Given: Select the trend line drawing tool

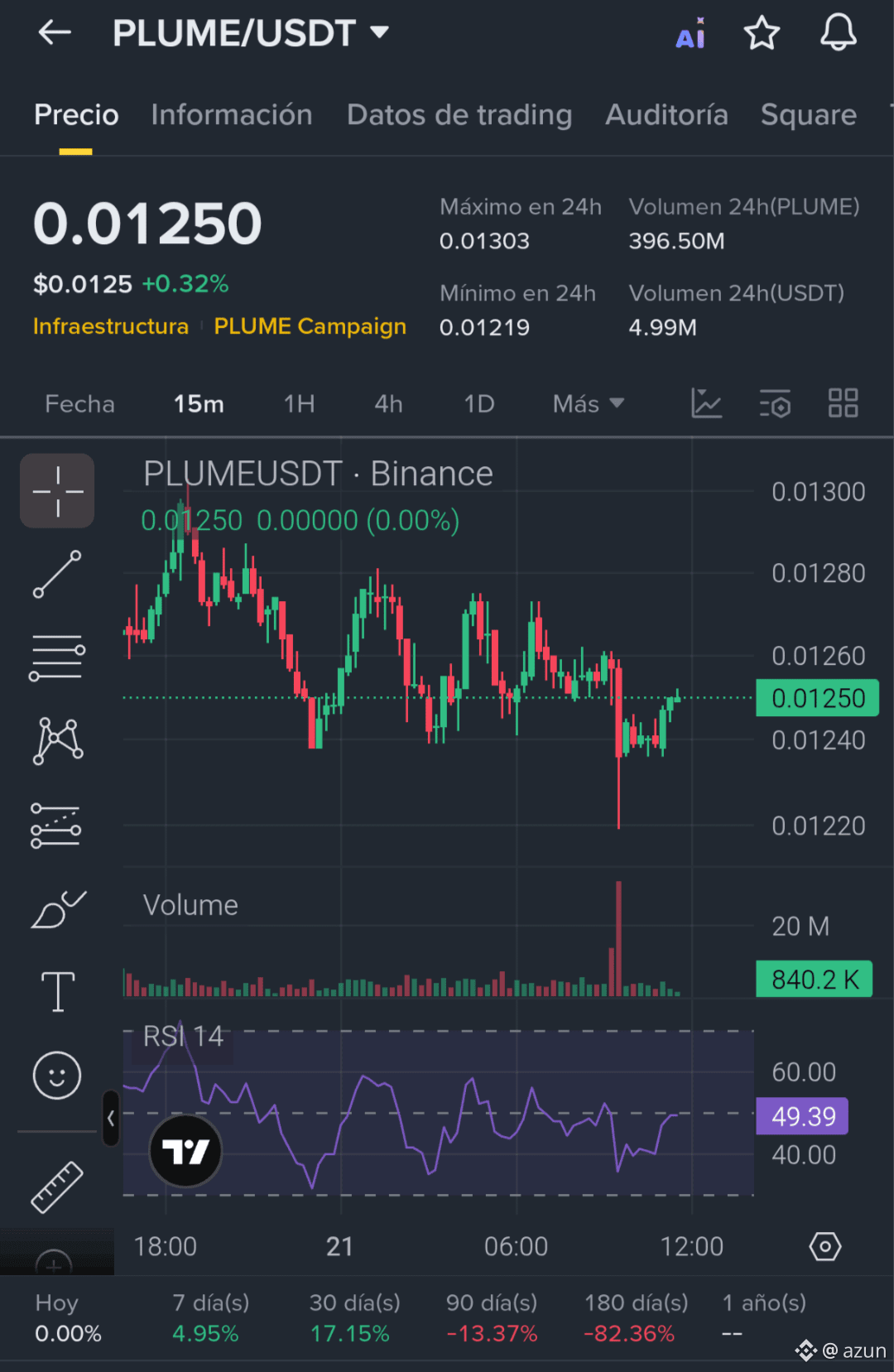Looking at the screenshot, I should point(57,574).
